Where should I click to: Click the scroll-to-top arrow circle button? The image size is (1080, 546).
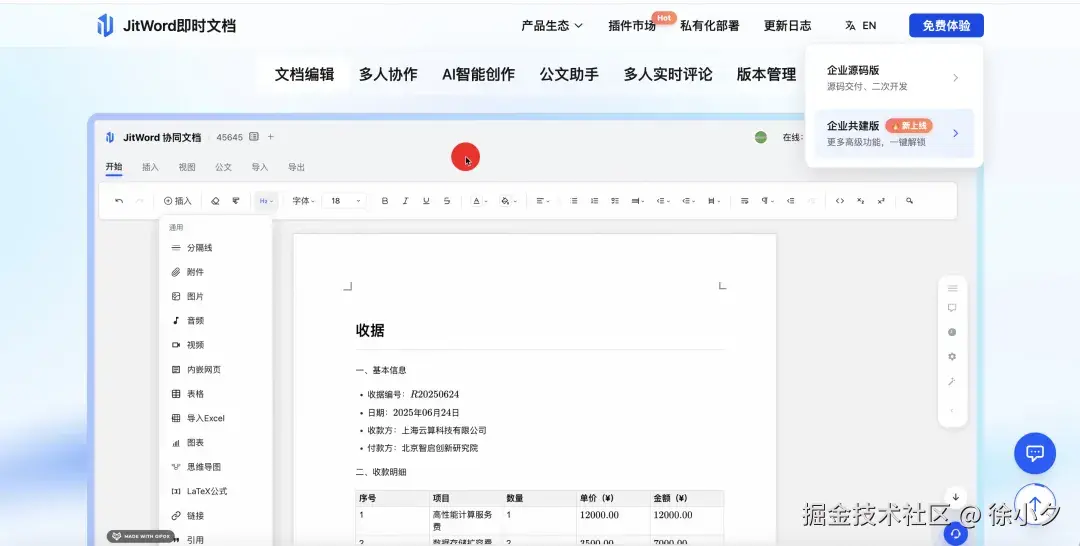[1035, 503]
